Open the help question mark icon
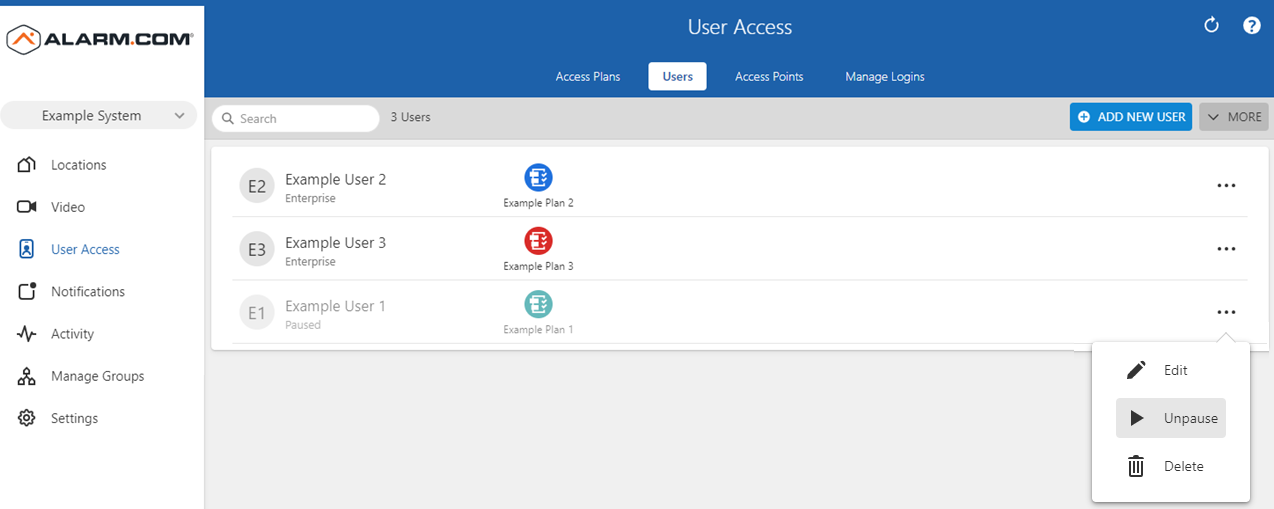The image size is (1274, 509). click(1251, 26)
